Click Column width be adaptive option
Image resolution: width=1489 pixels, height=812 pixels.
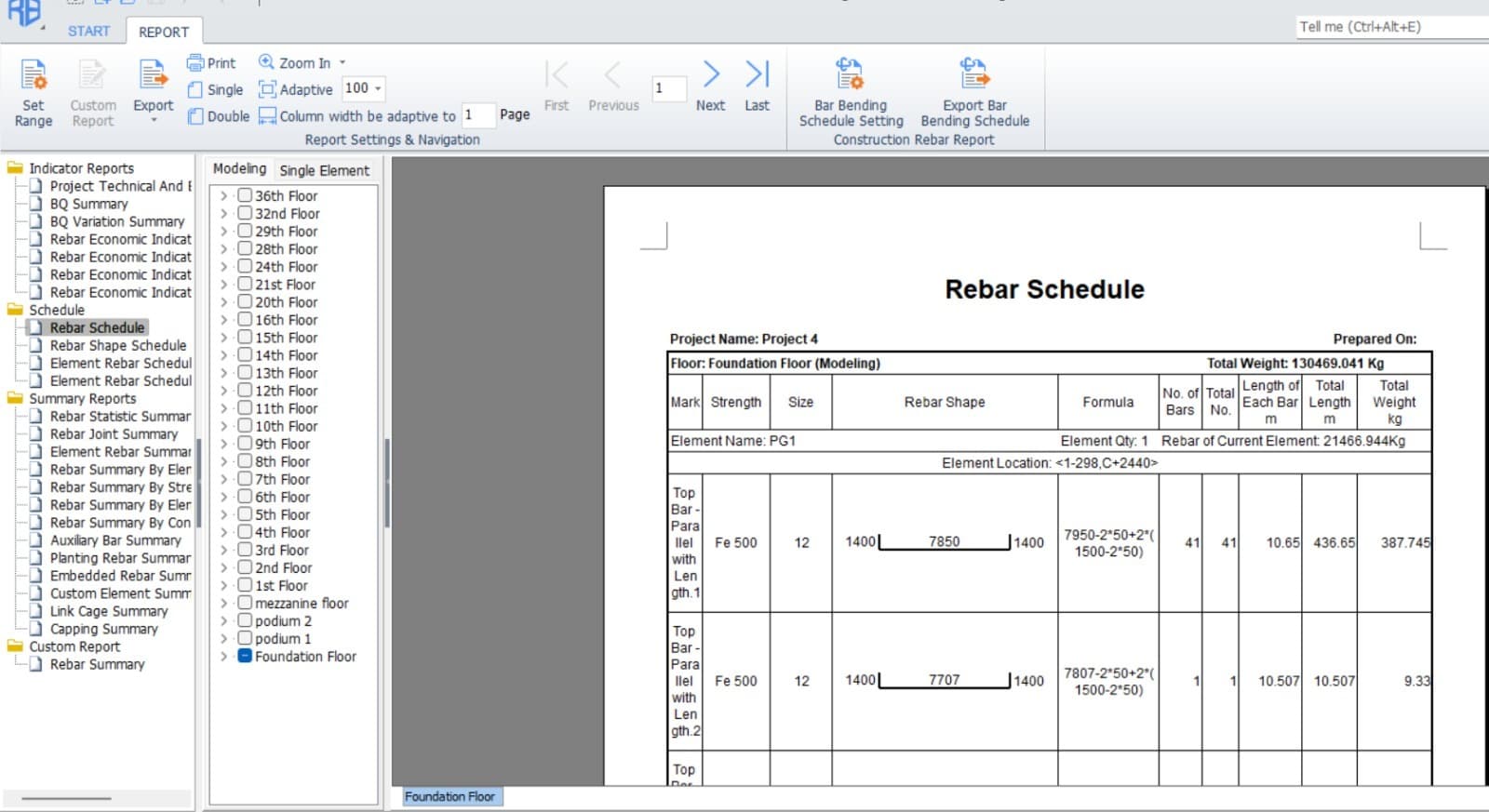357,116
